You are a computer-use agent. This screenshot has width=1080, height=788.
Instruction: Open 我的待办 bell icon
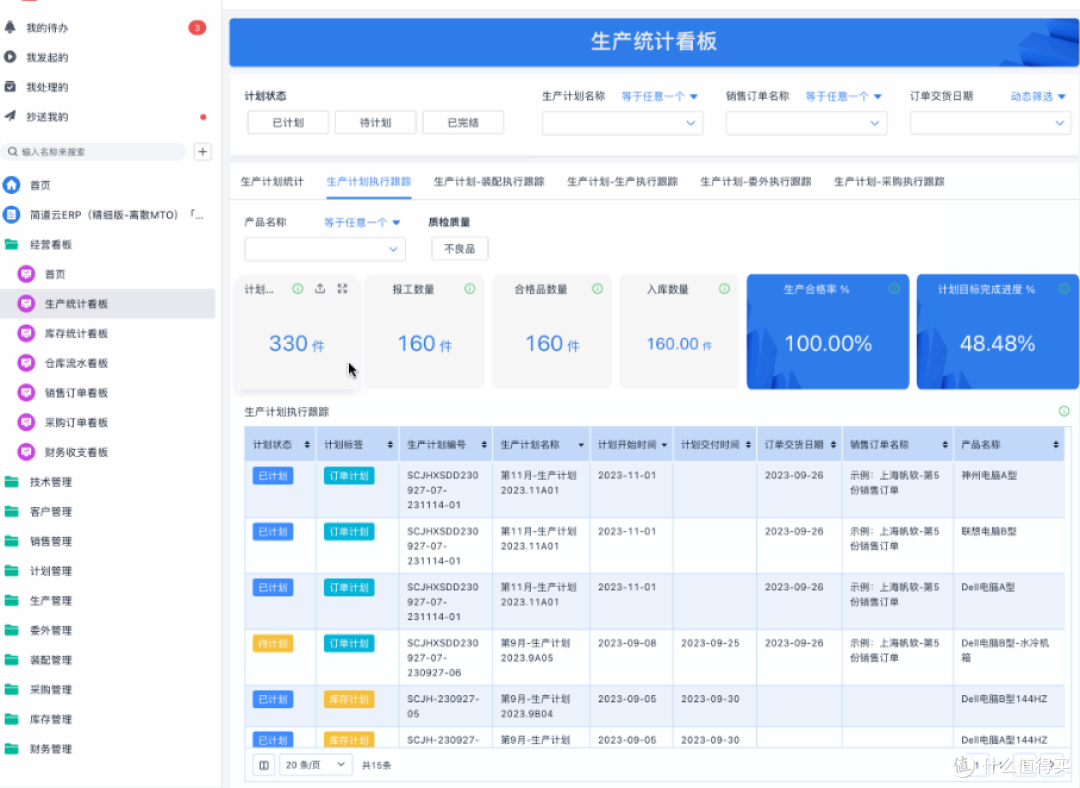coord(10,28)
